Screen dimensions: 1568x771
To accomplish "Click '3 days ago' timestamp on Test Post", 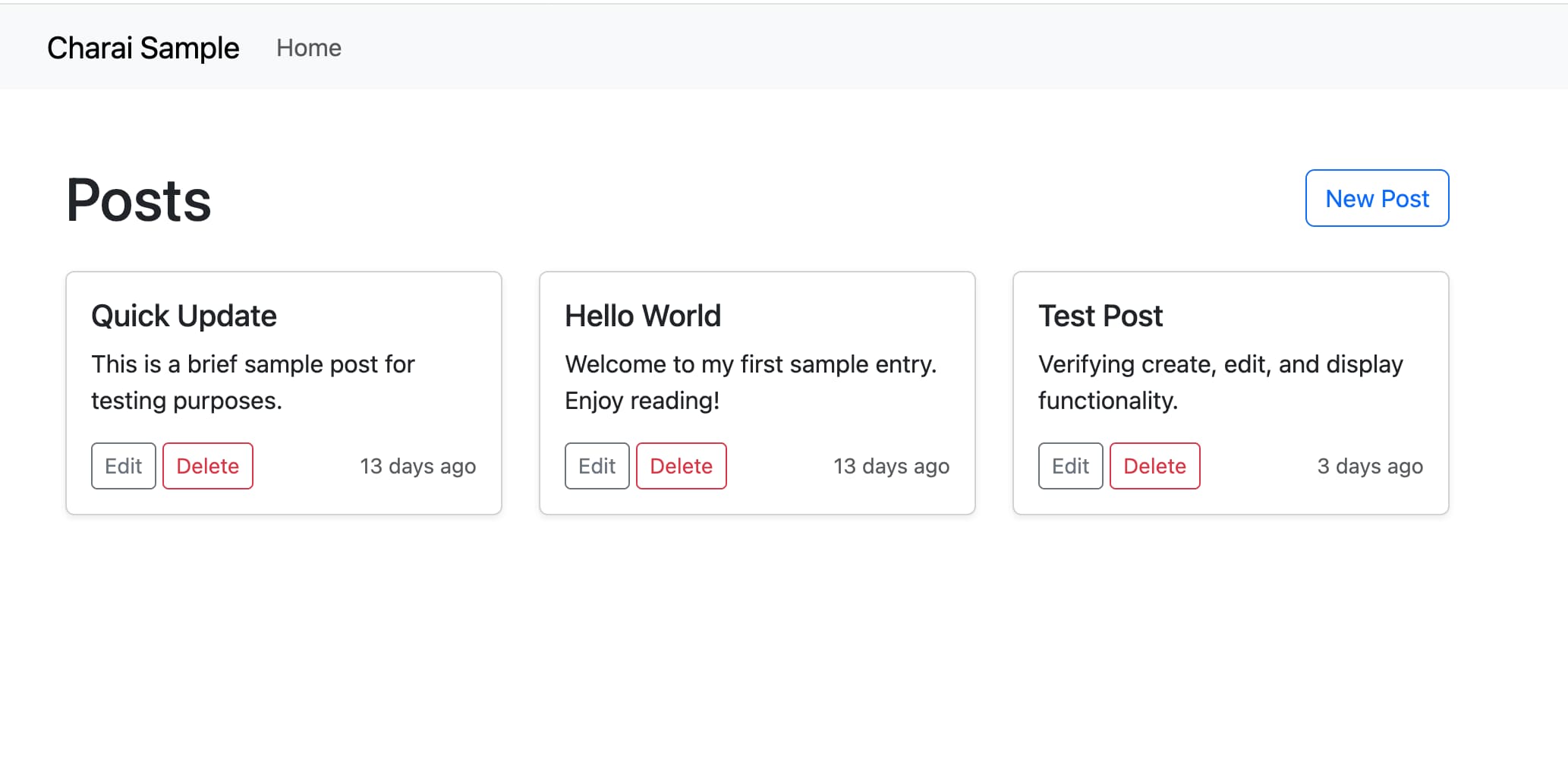I will pyautogui.click(x=1370, y=466).
